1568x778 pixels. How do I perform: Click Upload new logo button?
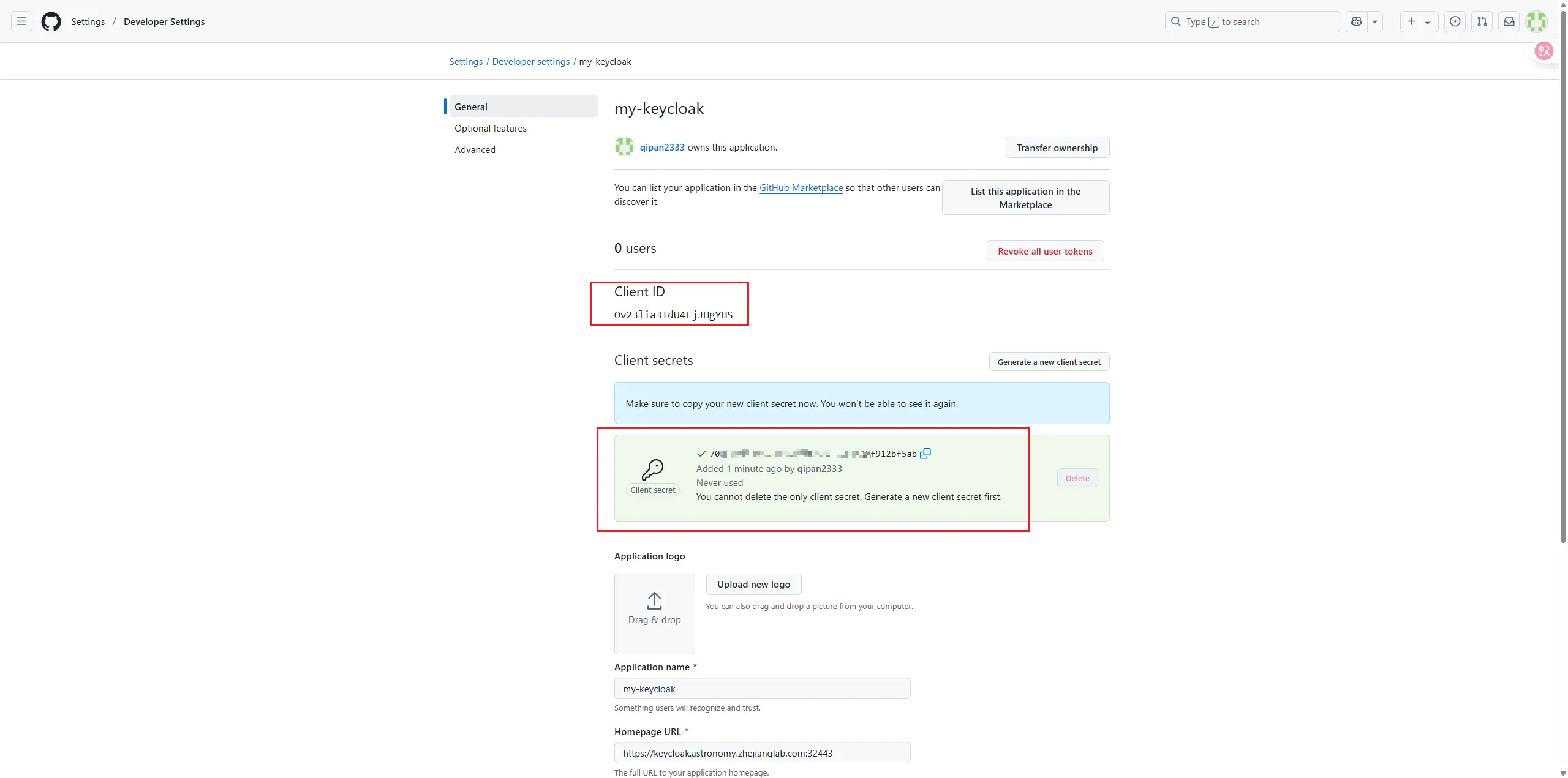753,584
